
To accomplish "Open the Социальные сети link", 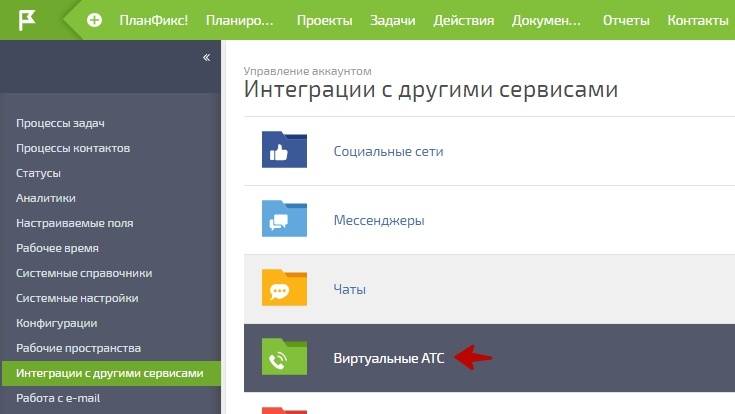I will coord(388,151).
